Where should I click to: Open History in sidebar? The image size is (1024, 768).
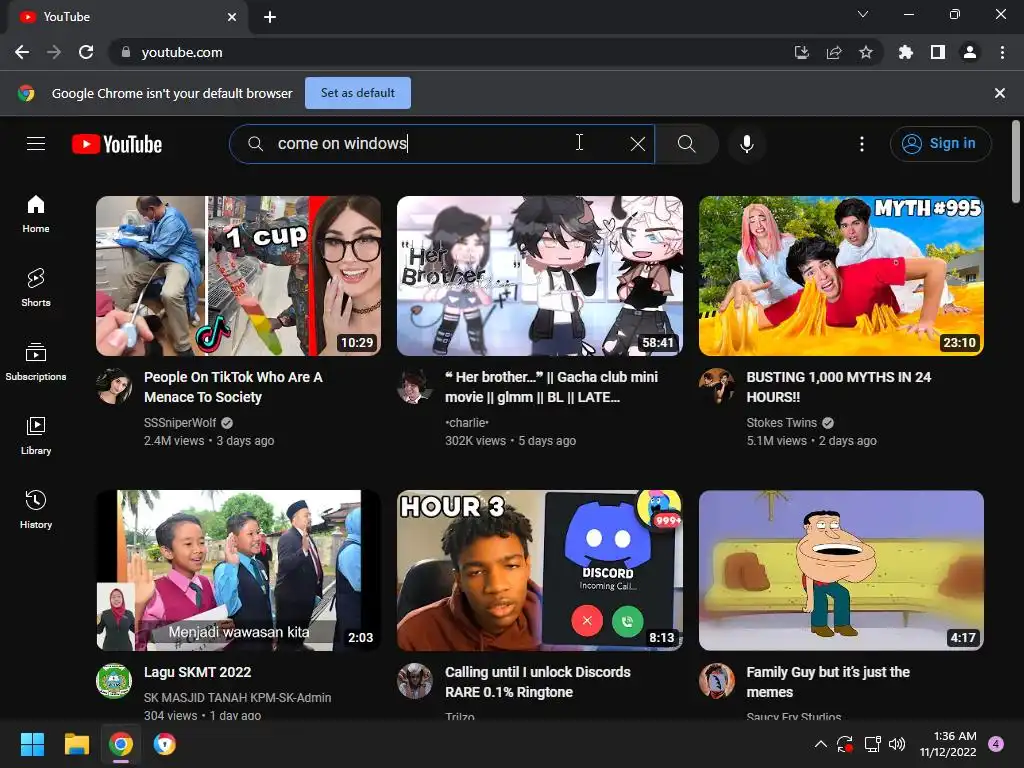tap(36, 509)
